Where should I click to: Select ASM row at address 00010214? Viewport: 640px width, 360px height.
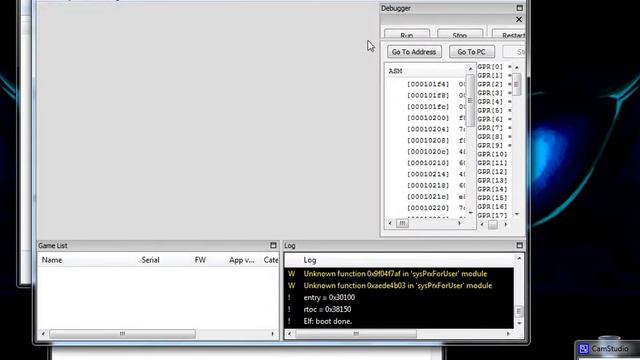(426, 174)
